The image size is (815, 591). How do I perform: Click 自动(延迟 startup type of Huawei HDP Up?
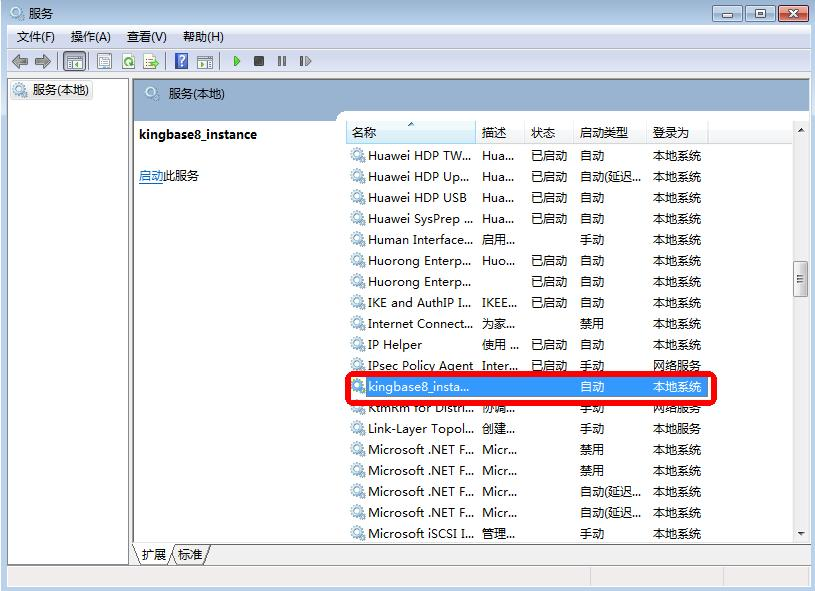[610, 177]
